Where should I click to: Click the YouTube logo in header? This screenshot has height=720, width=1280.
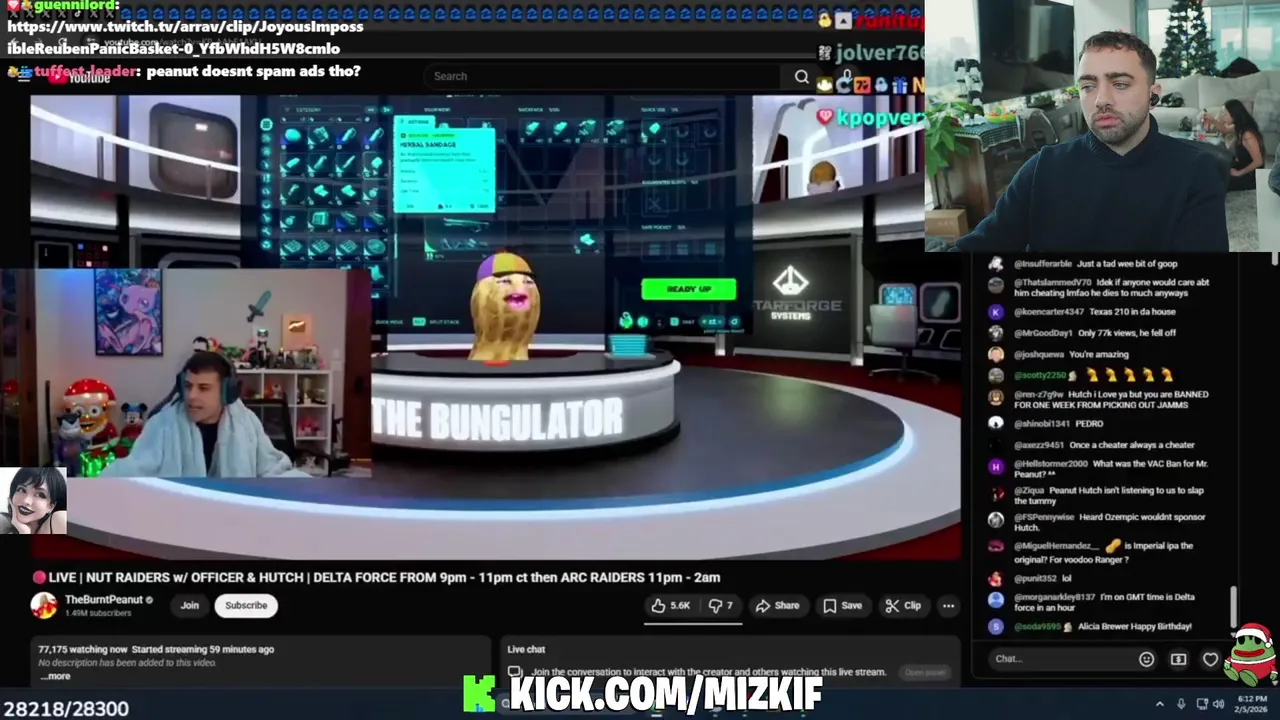(x=80, y=78)
